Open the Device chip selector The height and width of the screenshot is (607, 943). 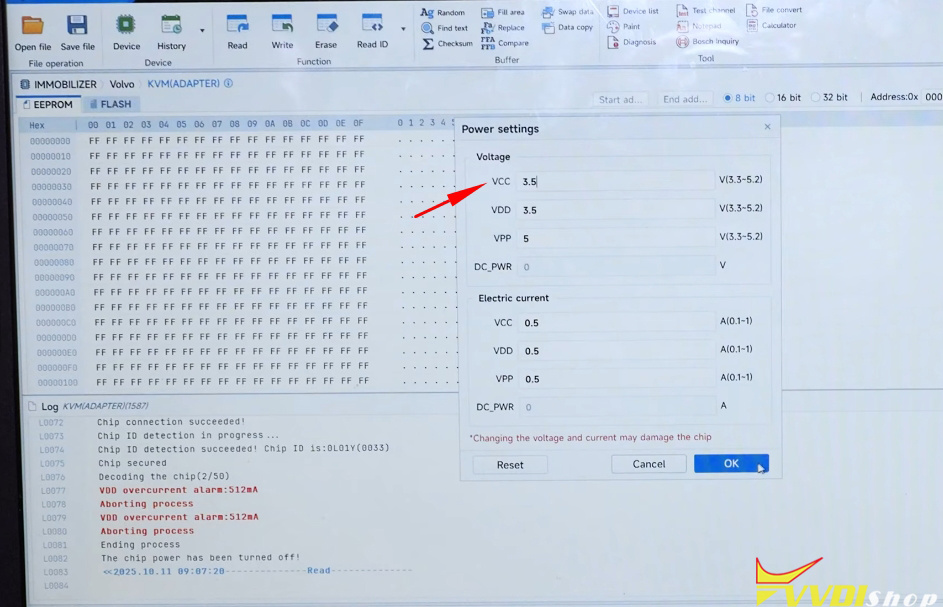coord(126,26)
